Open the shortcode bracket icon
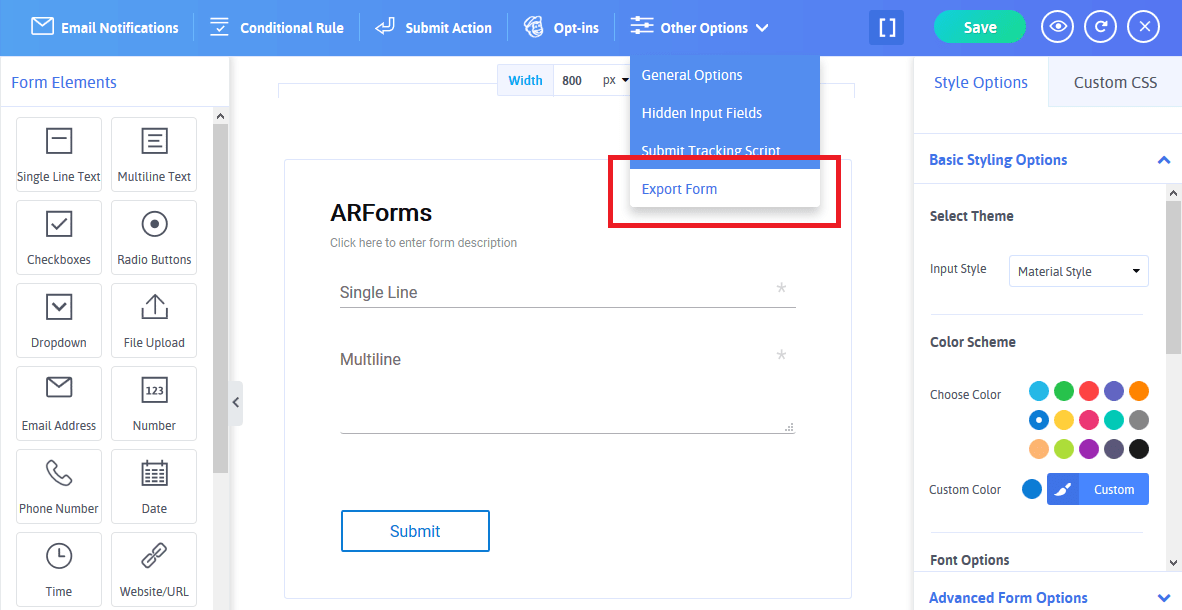This screenshot has height=610, width=1182. (x=886, y=27)
